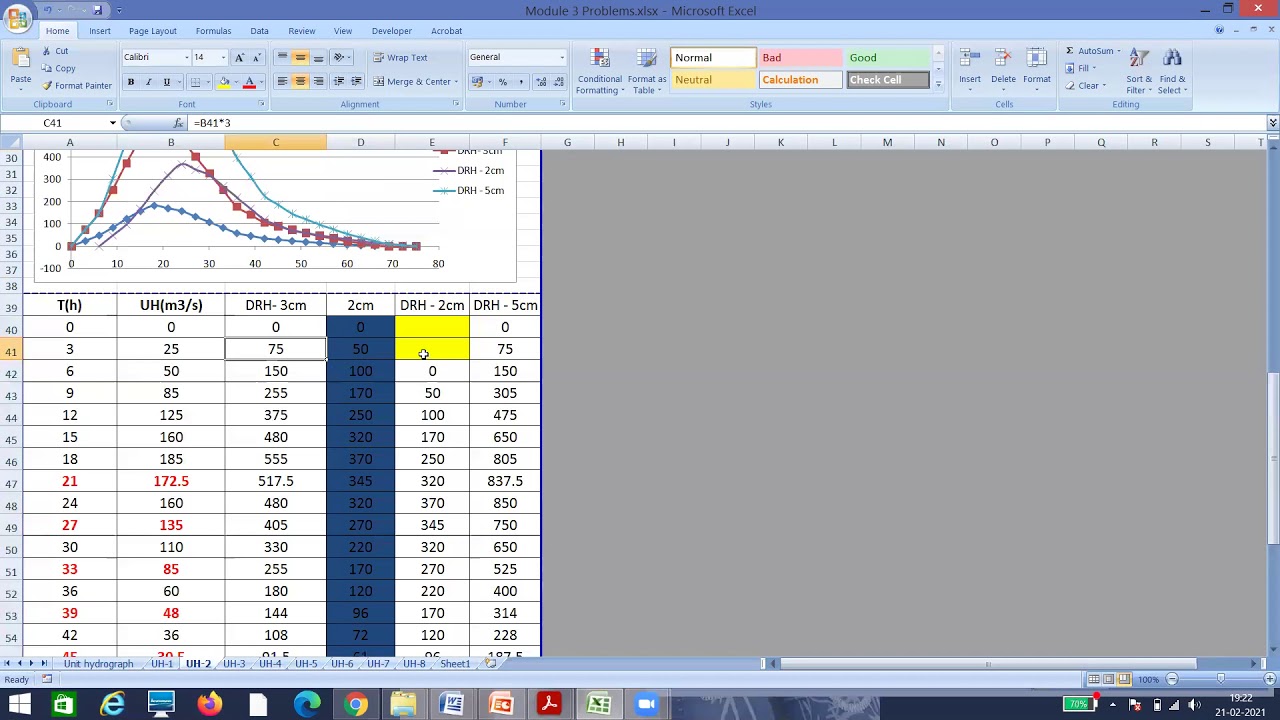Open the Font name Calibri dropdown
Image resolution: width=1280 pixels, height=720 pixels.
tap(185, 57)
